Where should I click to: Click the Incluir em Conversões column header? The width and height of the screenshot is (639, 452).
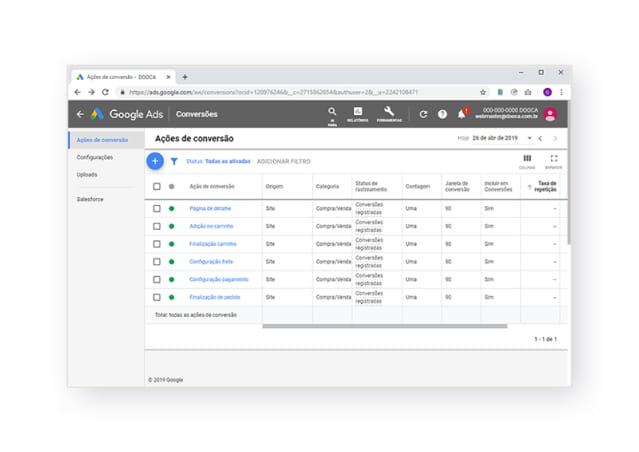(x=498, y=186)
